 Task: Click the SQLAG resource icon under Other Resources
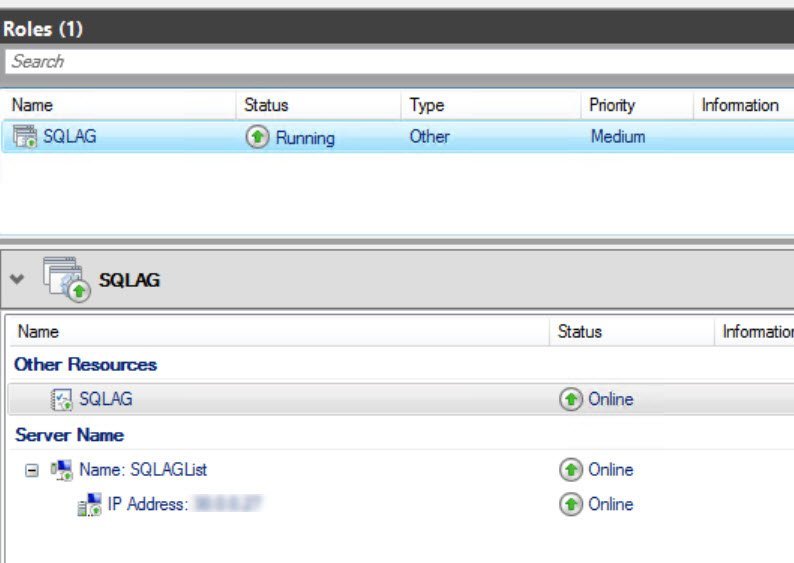pyautogui.click(x=62, y=399)
